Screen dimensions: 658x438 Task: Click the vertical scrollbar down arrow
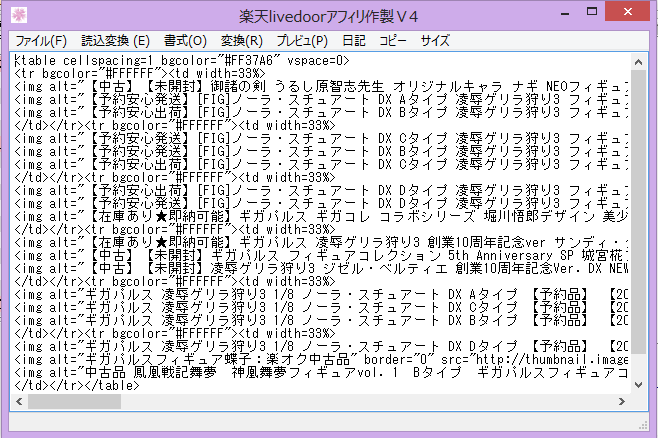pos(638,385)
